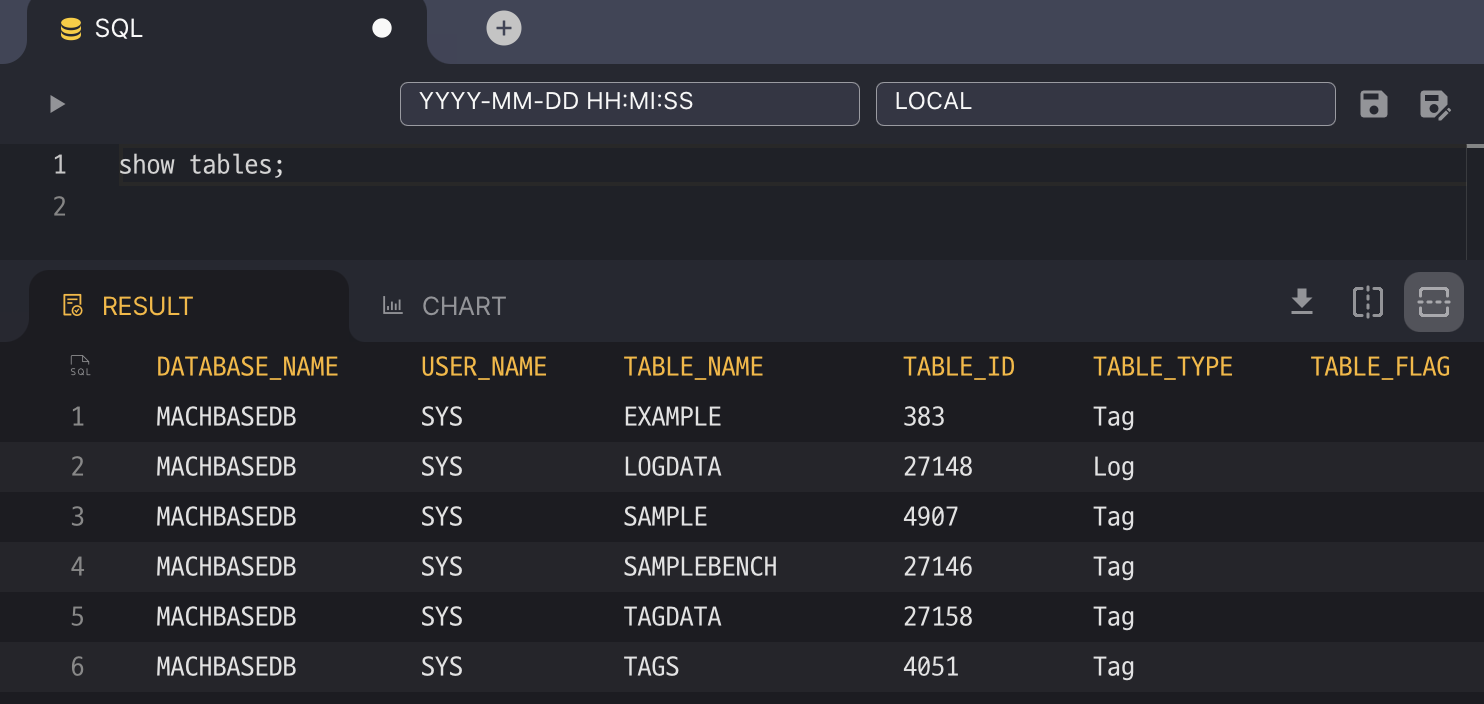Open the time format YYYY-MM-DD HH:MI:SS field
The width and height of the screenshot is (1484, 704).
[x=629, y=104]
